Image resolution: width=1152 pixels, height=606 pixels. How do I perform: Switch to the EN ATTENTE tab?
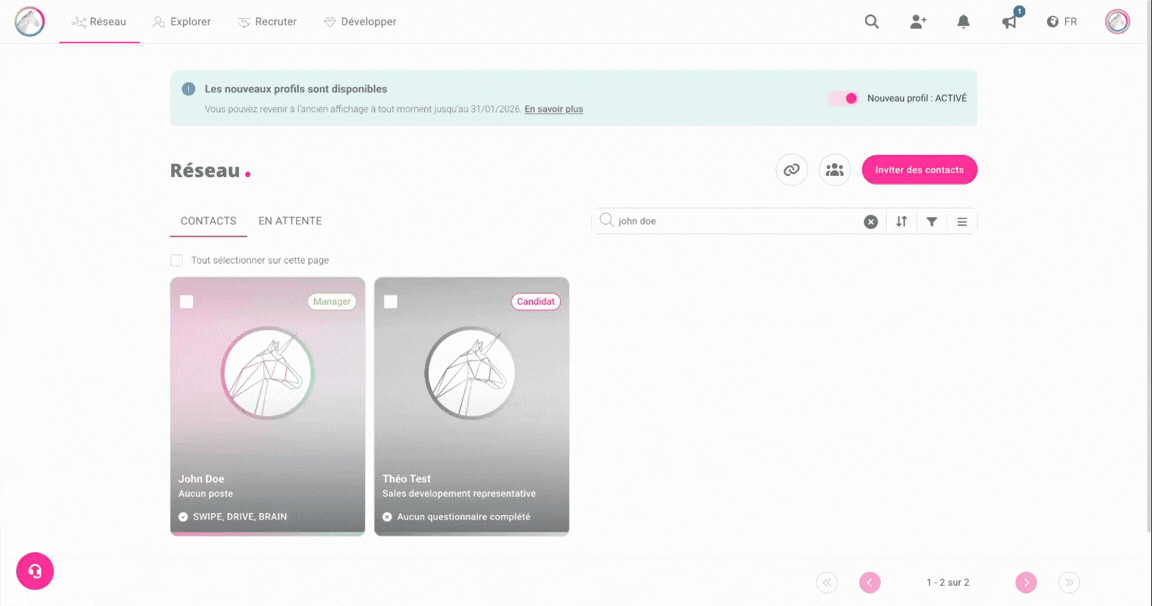click(x=290, y=221)
